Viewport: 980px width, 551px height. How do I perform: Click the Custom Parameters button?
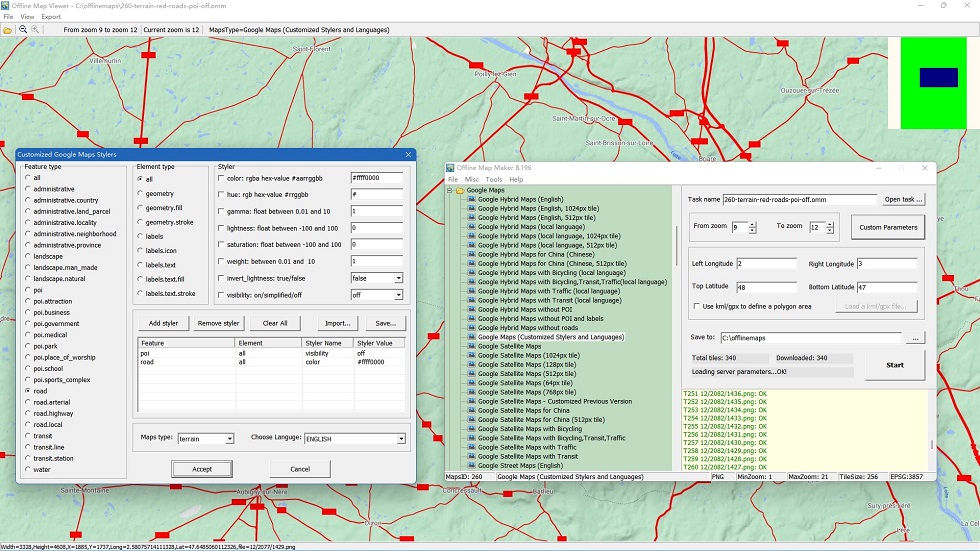888,227
